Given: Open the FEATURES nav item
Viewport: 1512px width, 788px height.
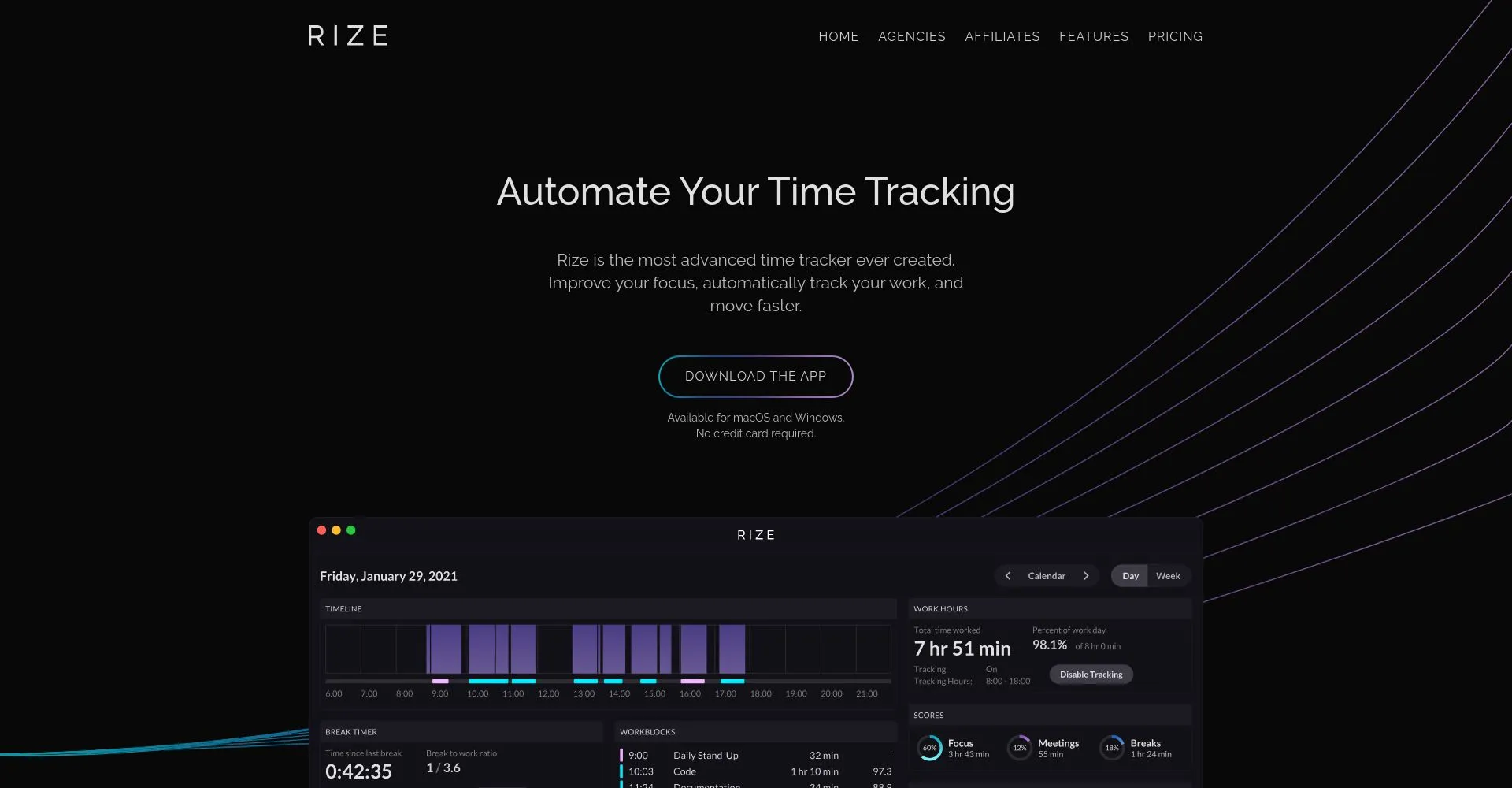Looking at the screenshot, I should (1093, 36).
